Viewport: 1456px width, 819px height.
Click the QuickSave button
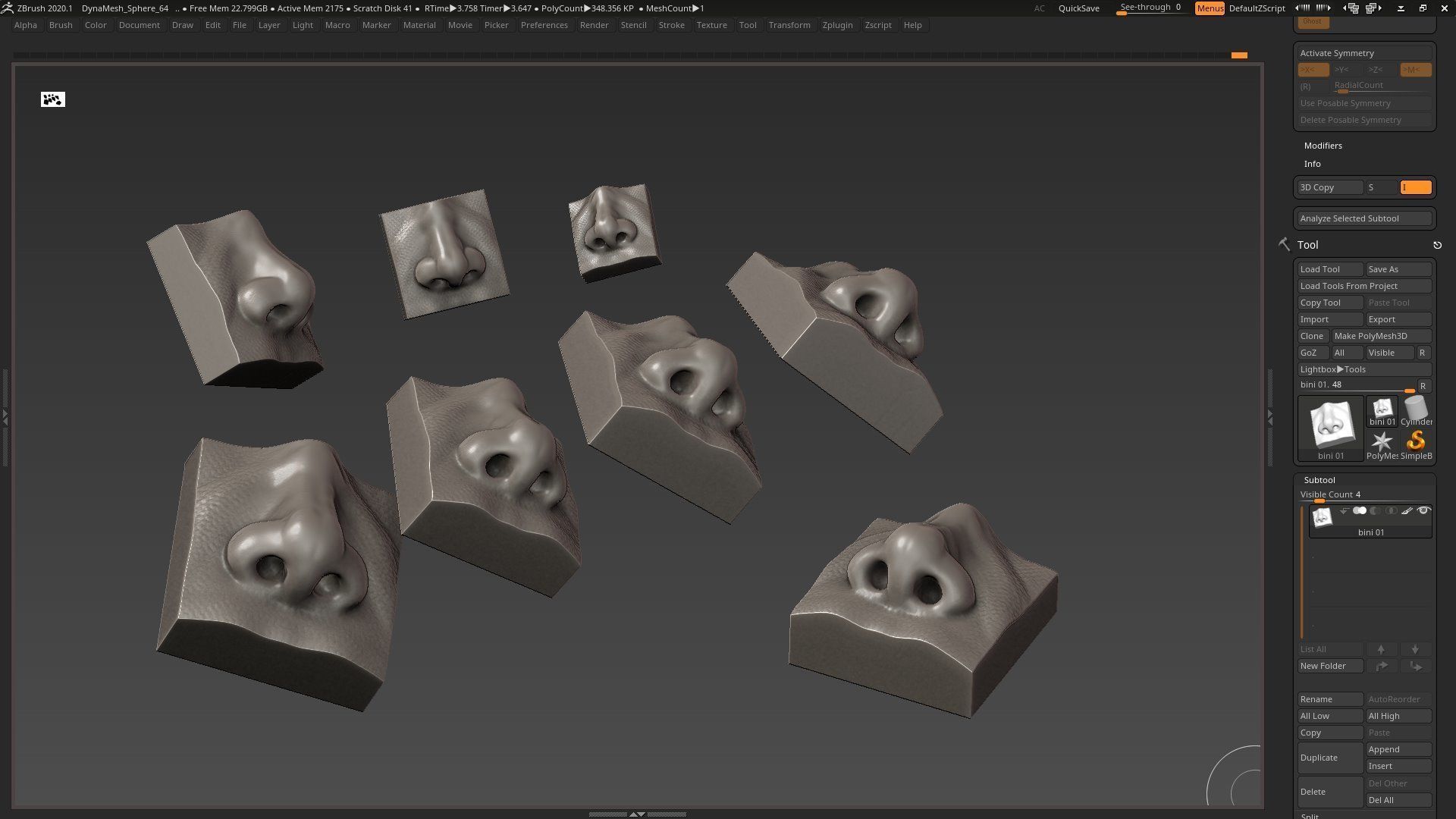[1078, 8]
